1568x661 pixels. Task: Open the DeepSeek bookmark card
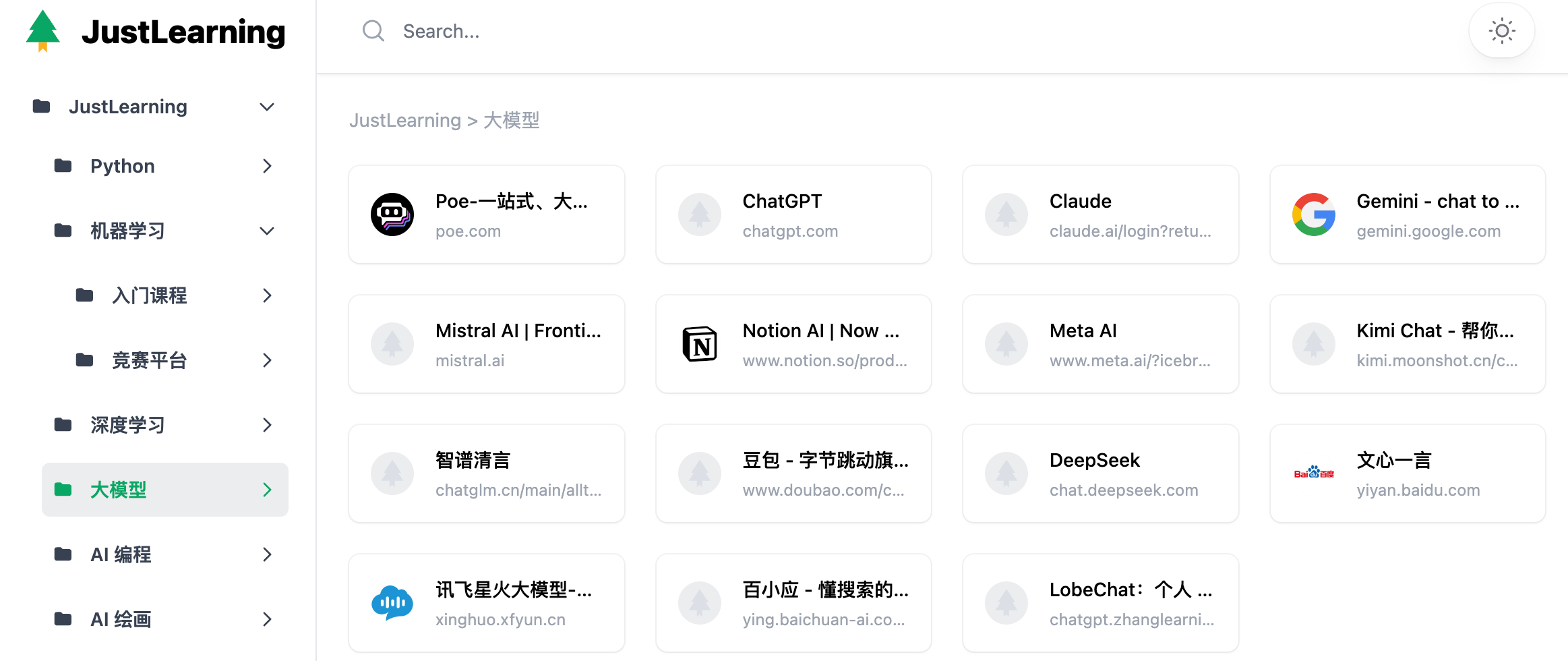[x=1100, y=473]
